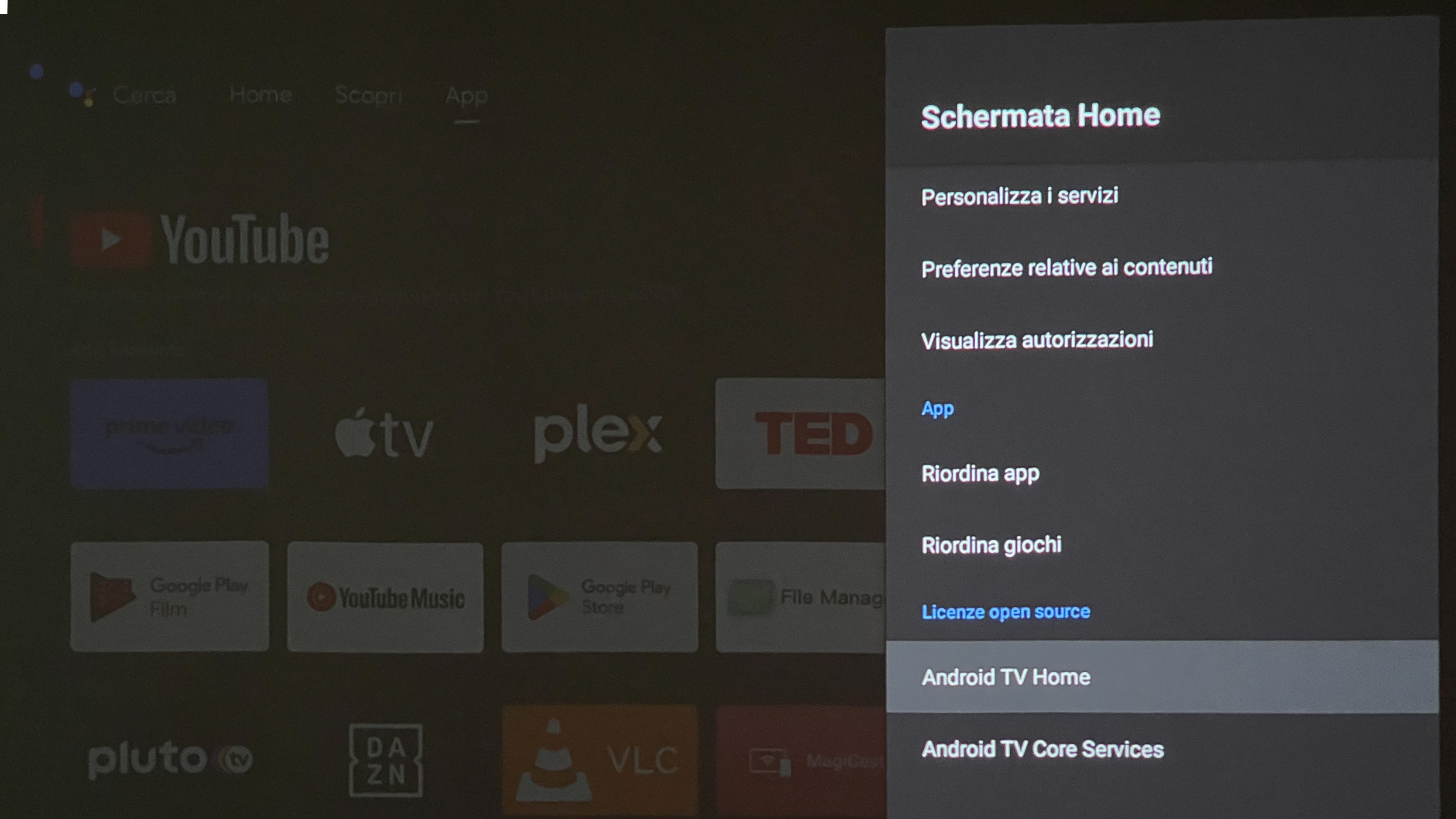The width and height of the screenshot is (1456, 819).
Task: Open the TED app tile
Action: (x=801, y=433)
